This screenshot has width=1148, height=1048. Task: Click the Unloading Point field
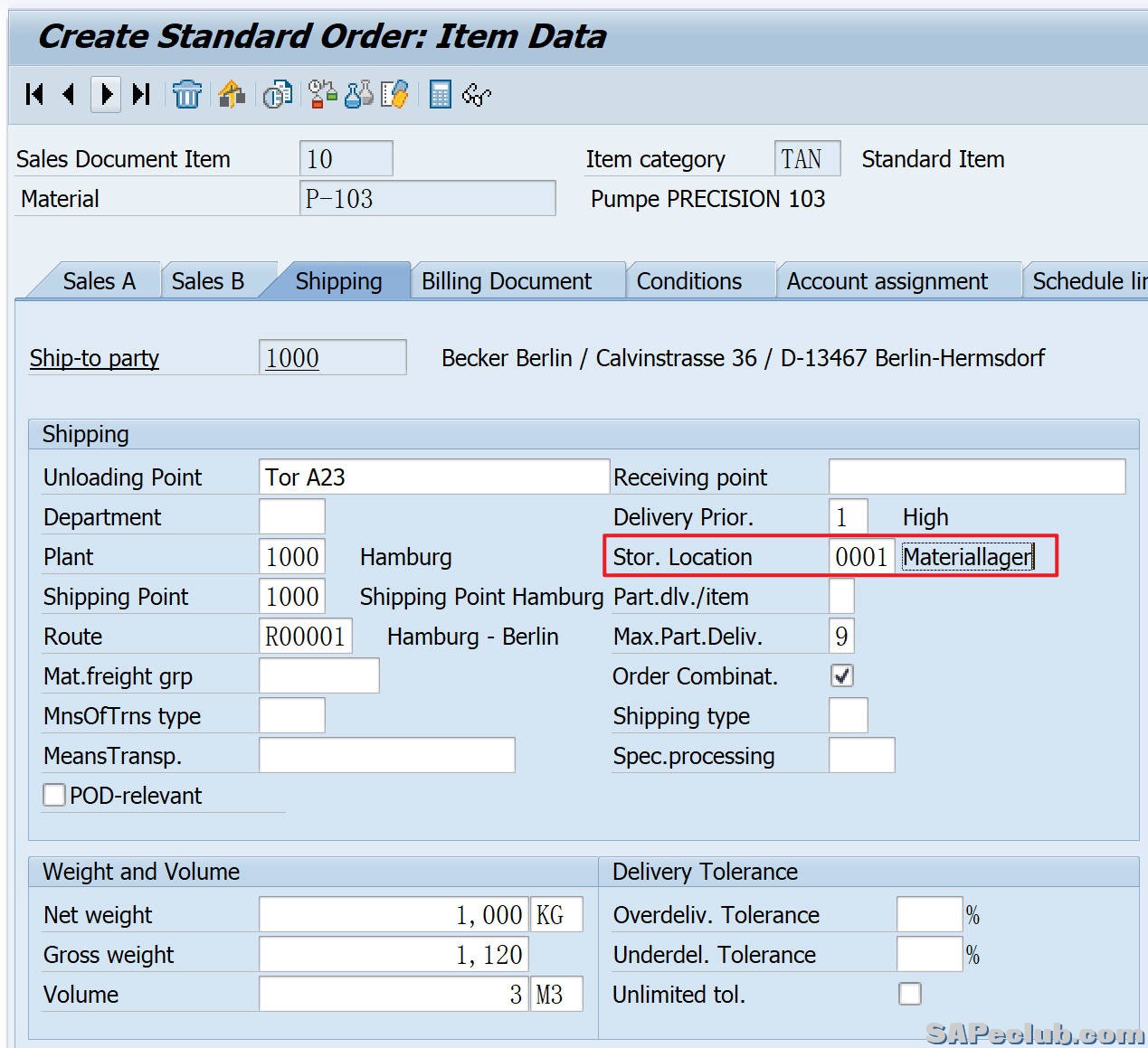coord(433,477)
